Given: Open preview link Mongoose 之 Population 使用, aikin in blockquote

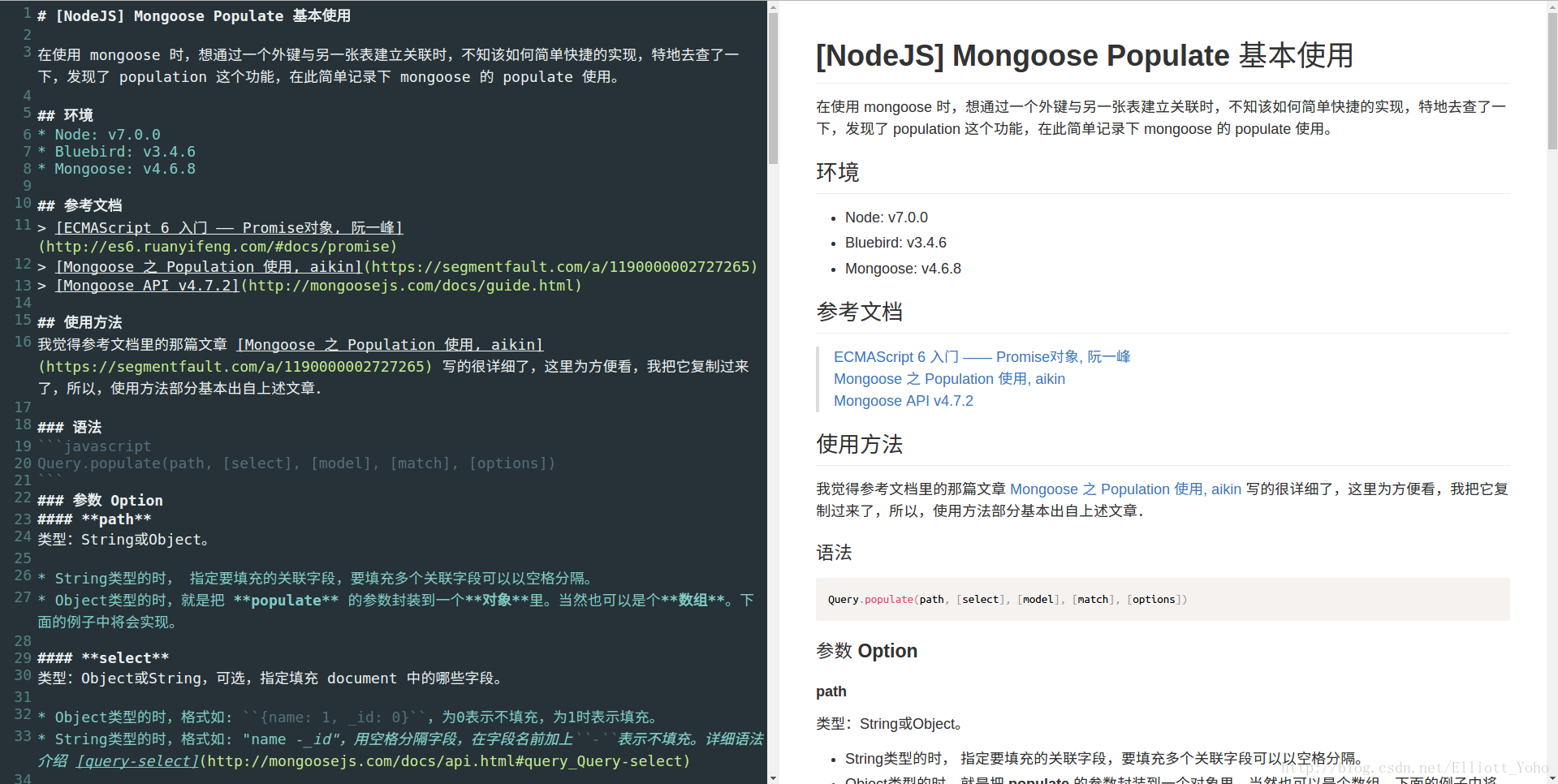Looking at the screenshot, I should (949, 379).
